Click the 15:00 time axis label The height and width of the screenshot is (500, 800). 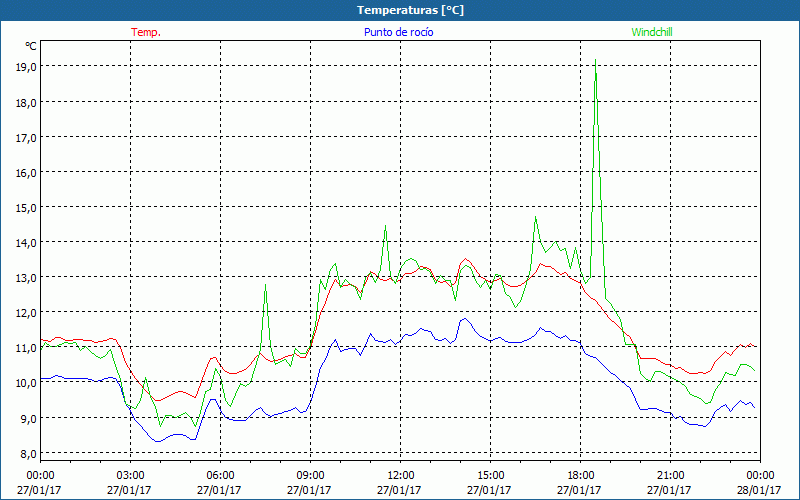coord(490,476)
